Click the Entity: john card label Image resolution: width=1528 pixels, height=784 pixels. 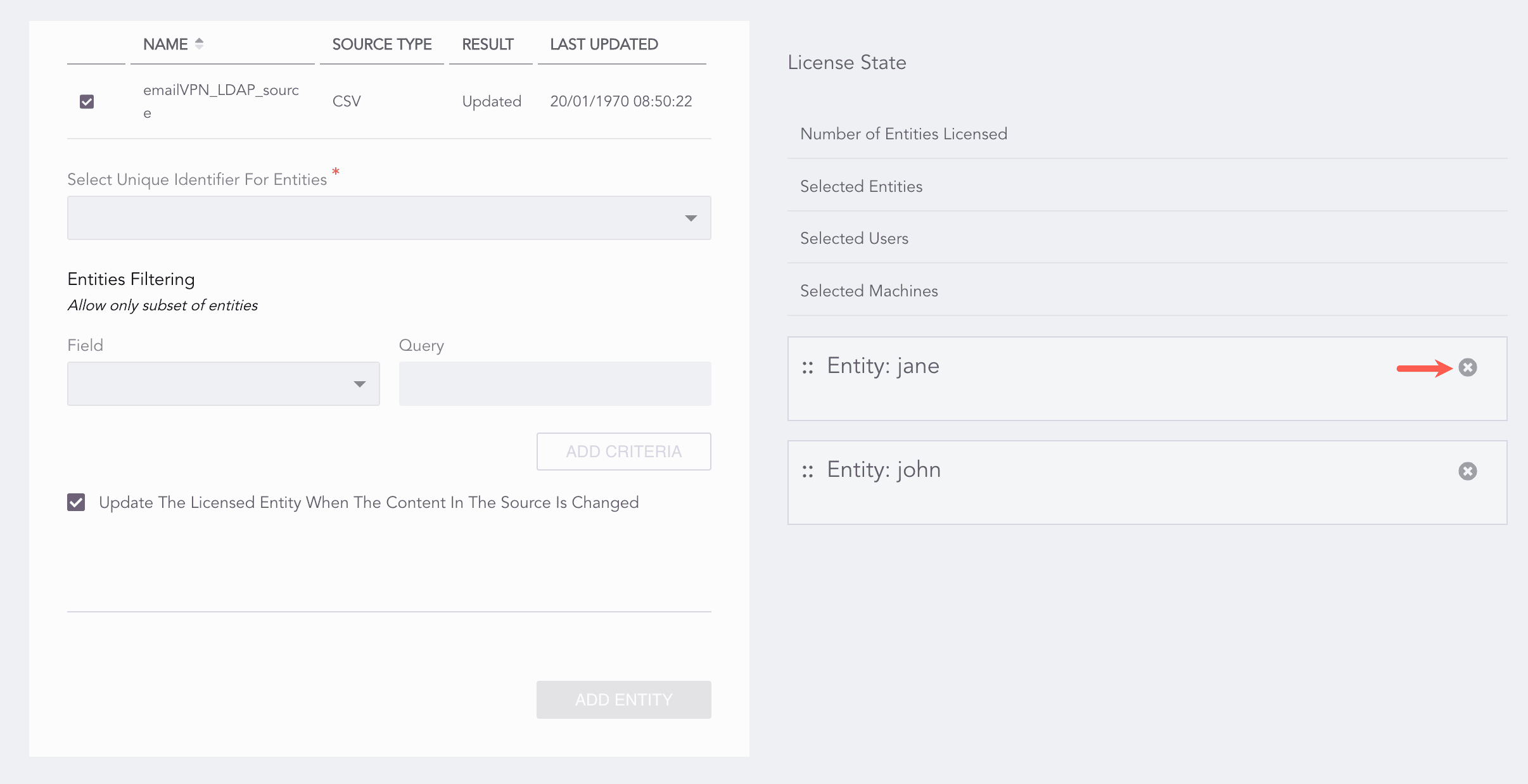click(x=884, y=470)
